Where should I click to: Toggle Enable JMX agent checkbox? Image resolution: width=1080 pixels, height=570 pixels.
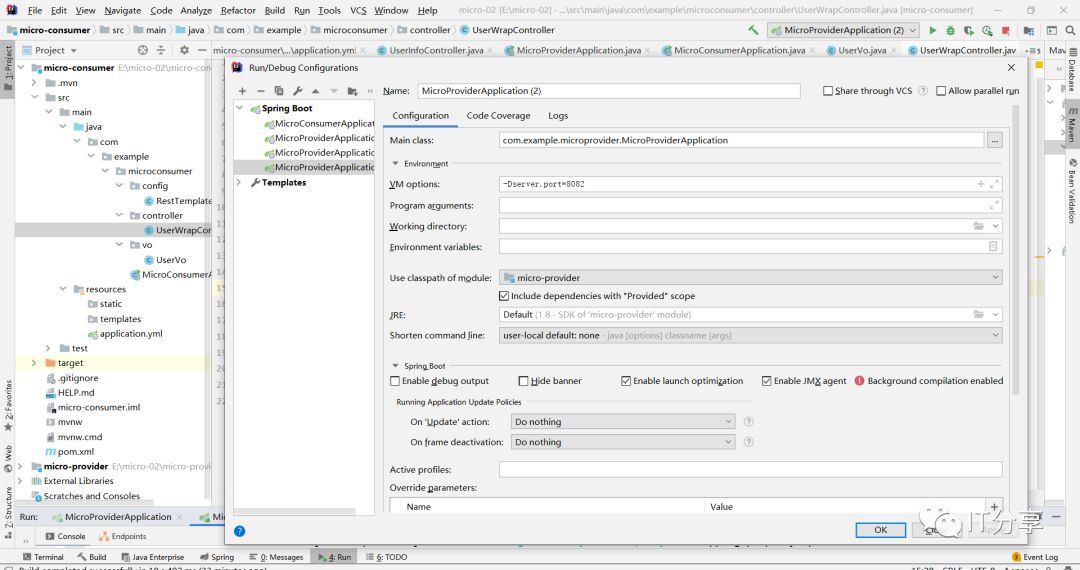[767, 381]
